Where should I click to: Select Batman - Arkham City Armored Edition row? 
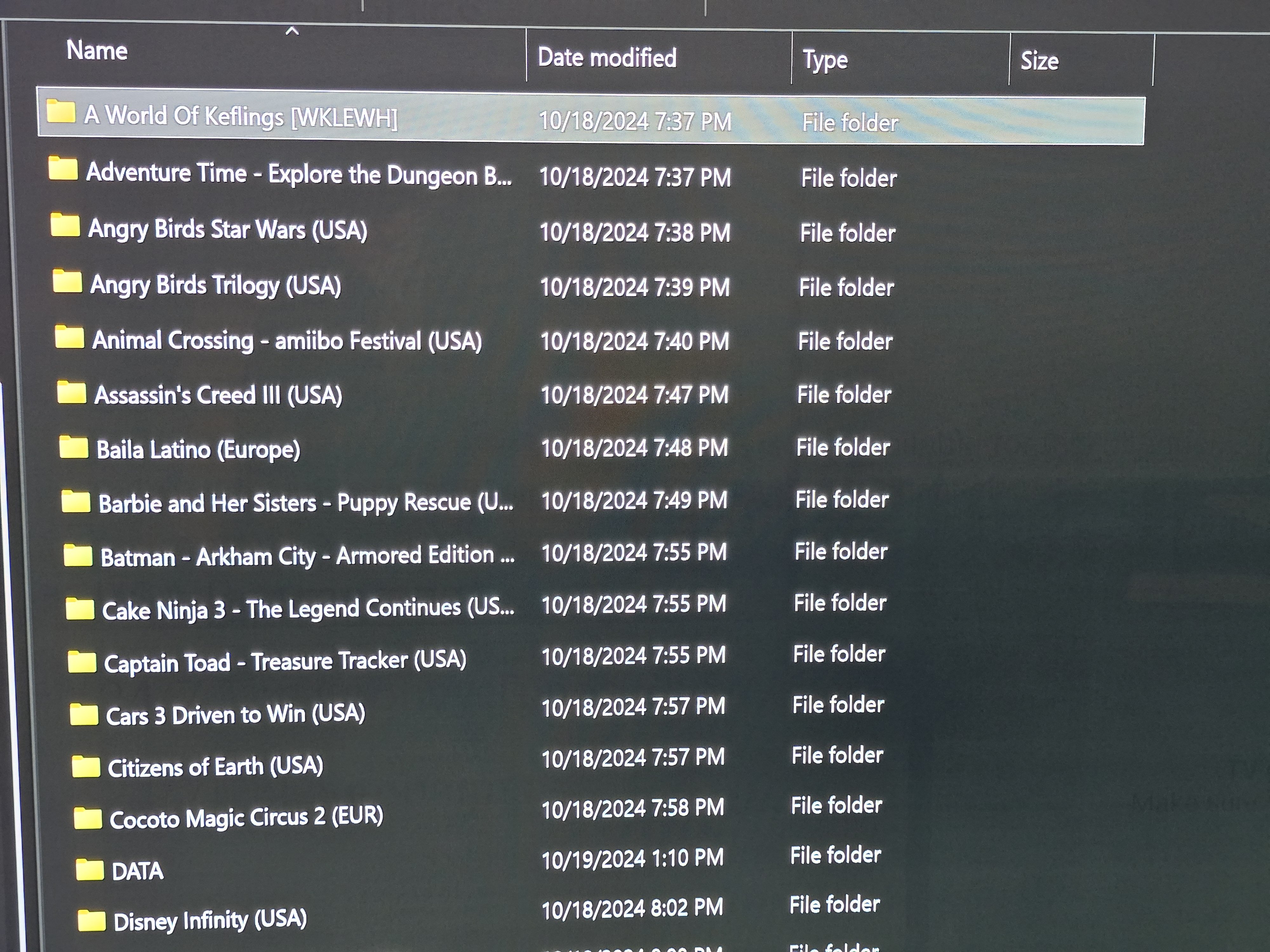coord(307,556)
